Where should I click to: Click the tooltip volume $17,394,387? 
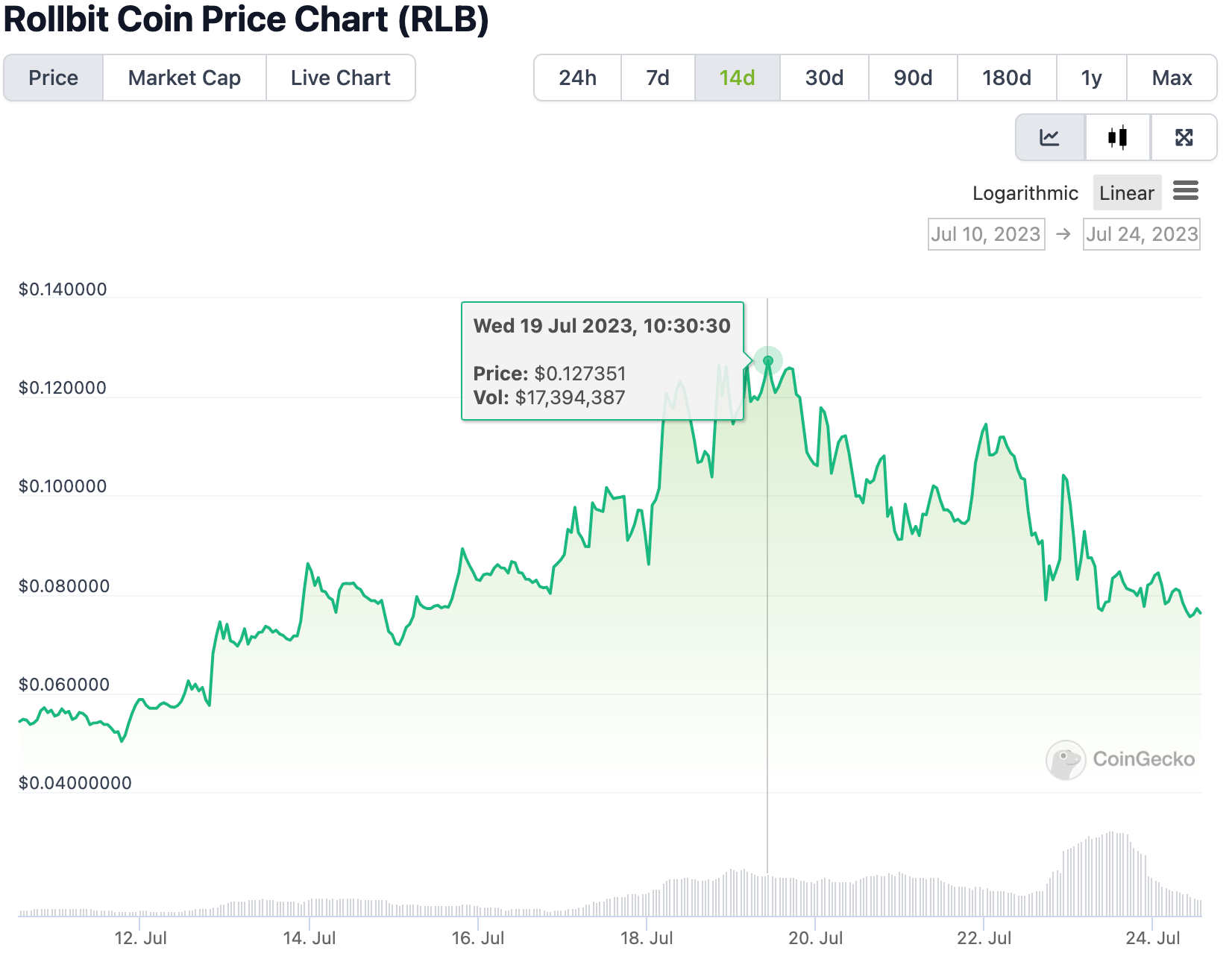click(570, 397)
